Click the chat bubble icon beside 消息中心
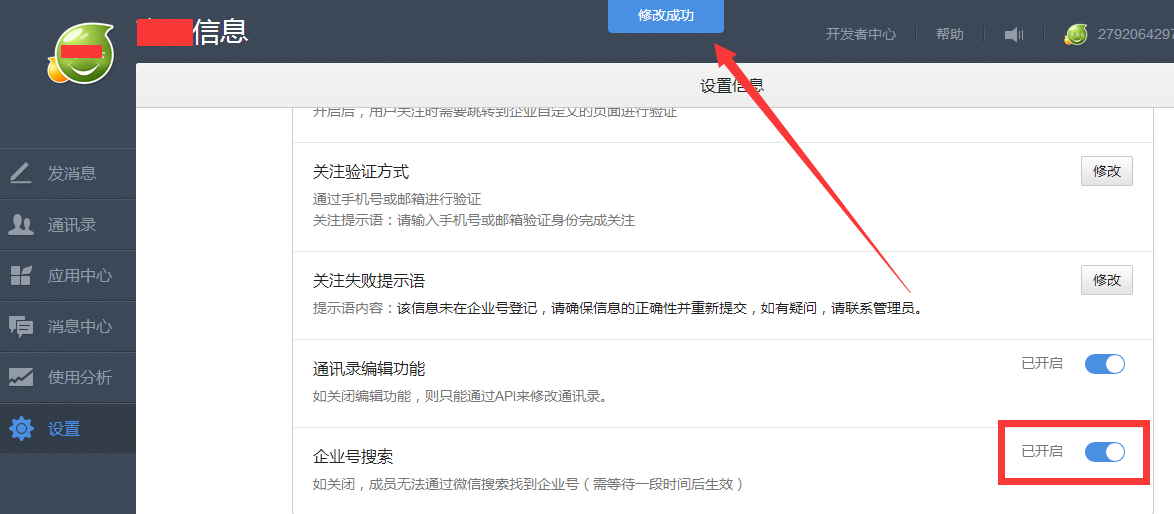The height and width of the screenshot is (514, 1174). pos(20,327)
